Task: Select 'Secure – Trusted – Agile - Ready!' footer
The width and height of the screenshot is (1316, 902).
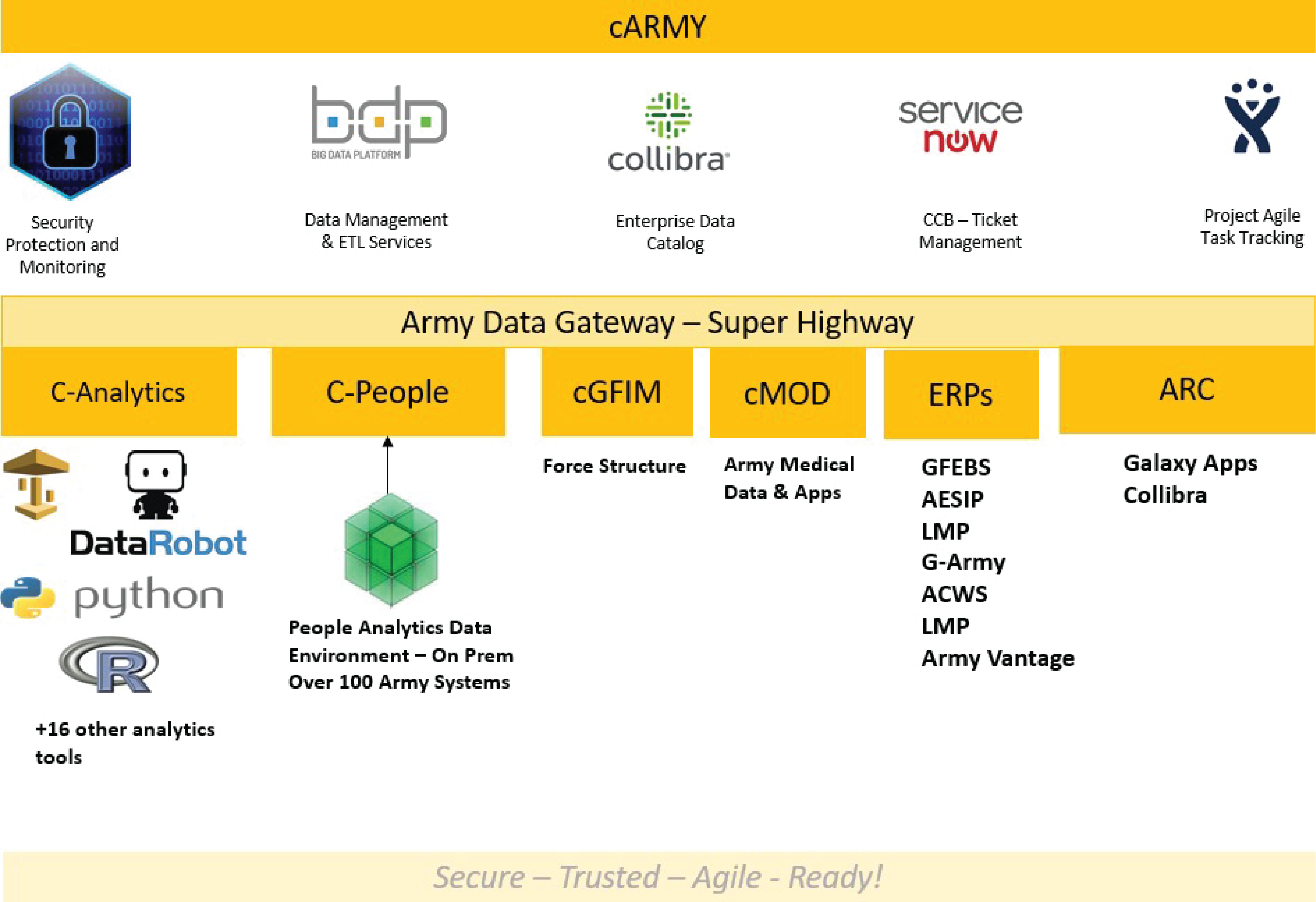Action: pyautogui.click(x=658, y=877)
